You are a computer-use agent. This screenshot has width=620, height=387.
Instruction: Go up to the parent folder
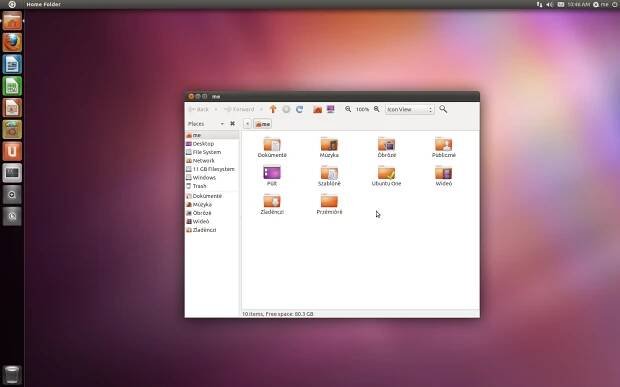[273, 109]
